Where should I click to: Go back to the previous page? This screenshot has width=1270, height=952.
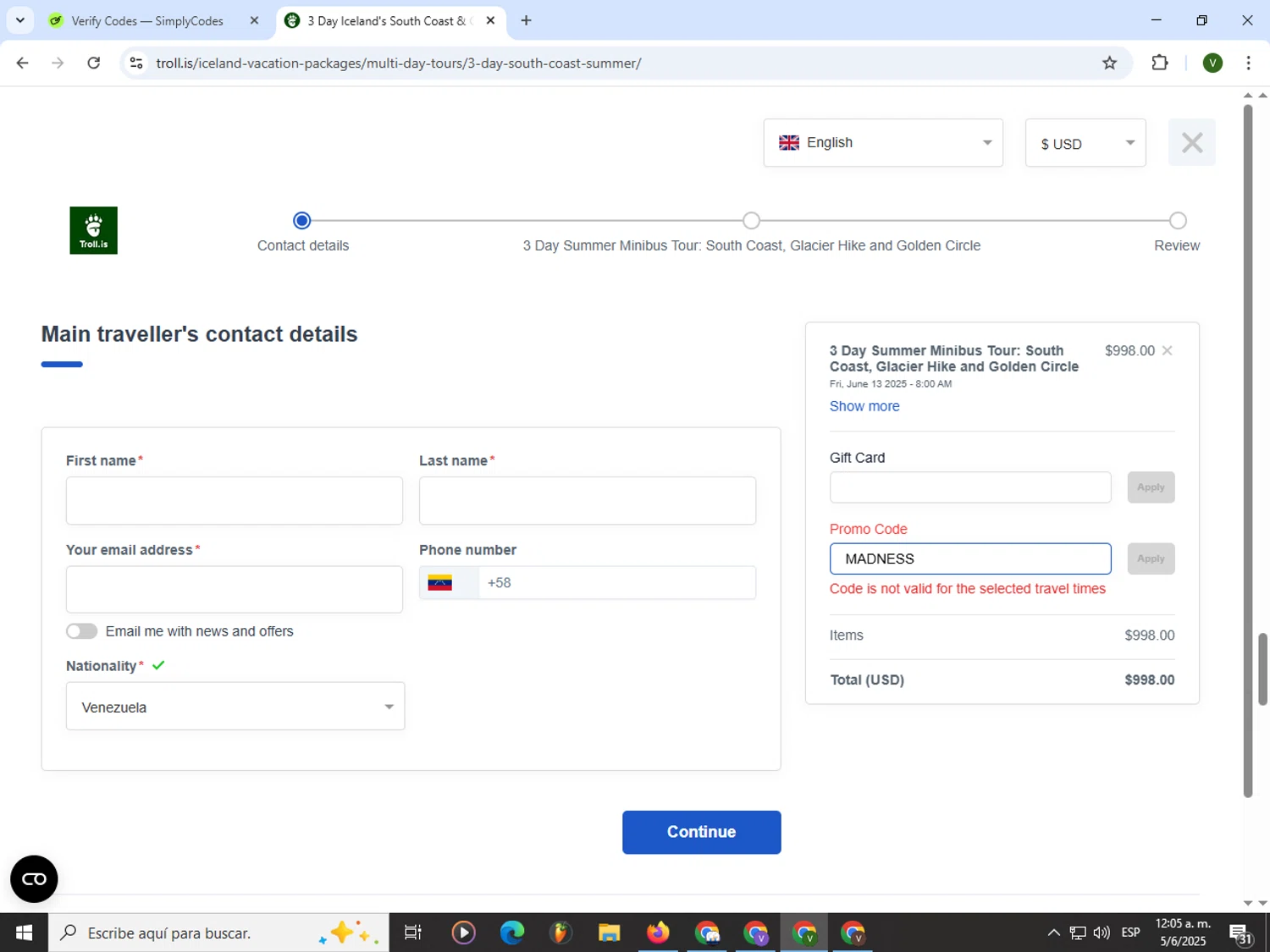pyautogui.click(x=23, y=63)
